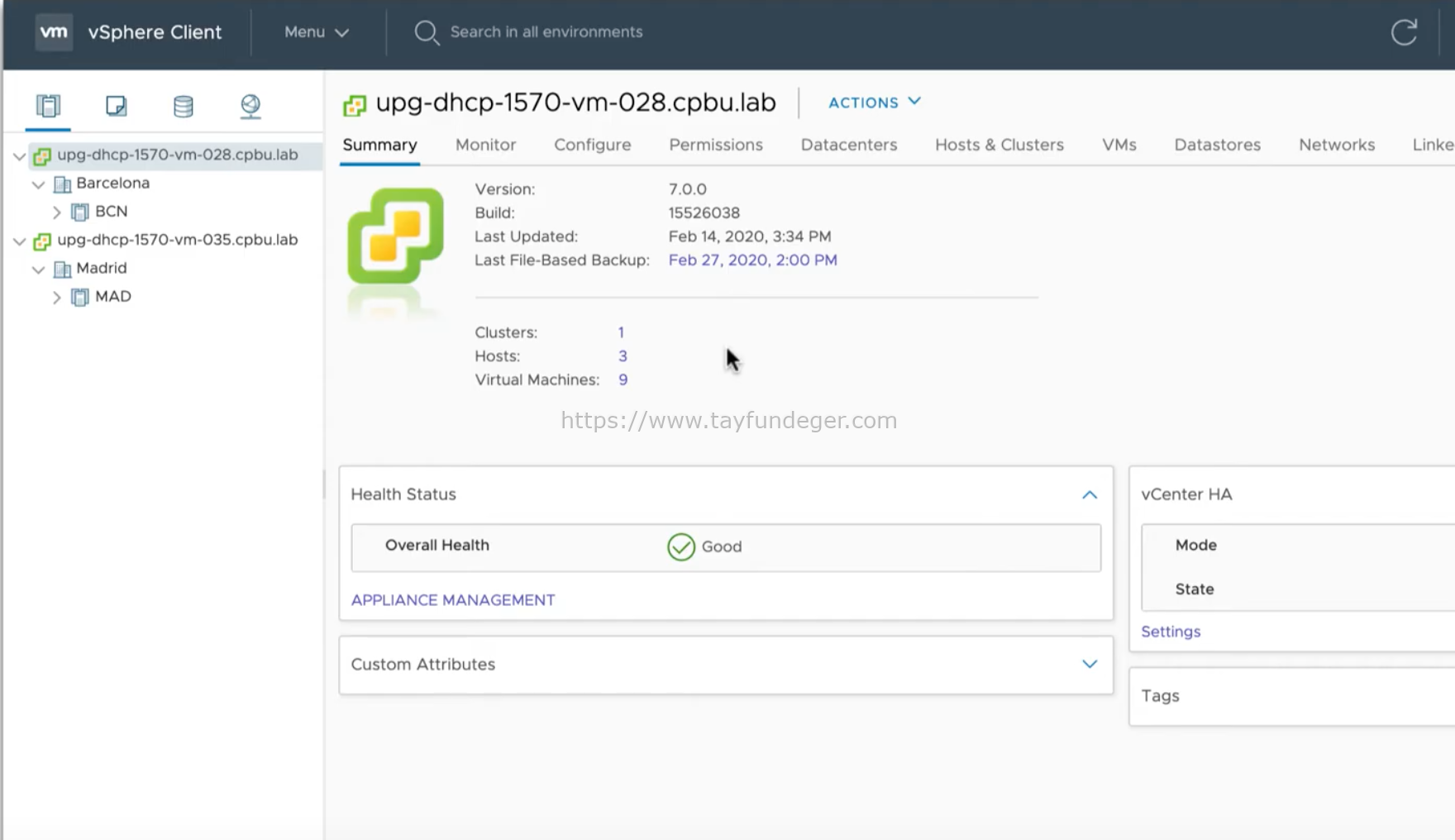
Task: Select MAD cluster in the tree
Action: 112,297
